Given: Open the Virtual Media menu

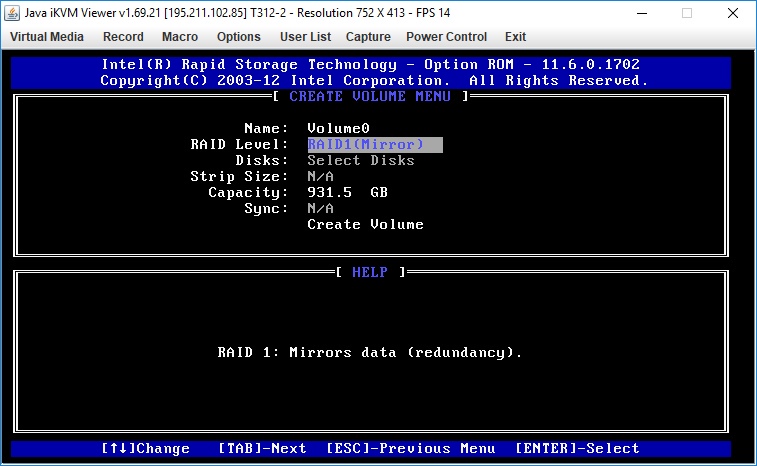Looking at the screenshot, I should 47,37.
